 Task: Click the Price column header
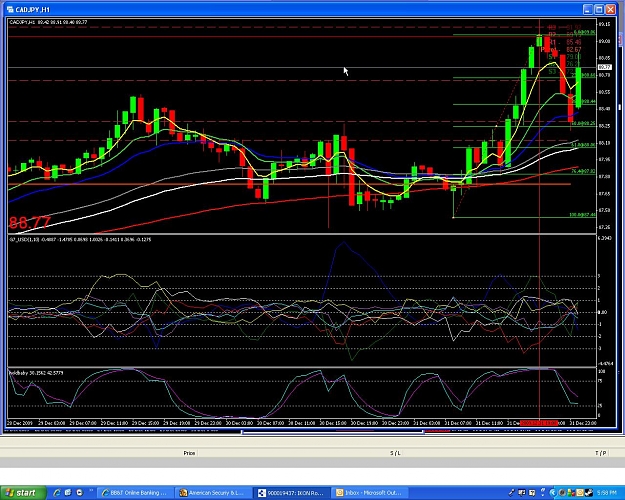(x=189, y=453)
